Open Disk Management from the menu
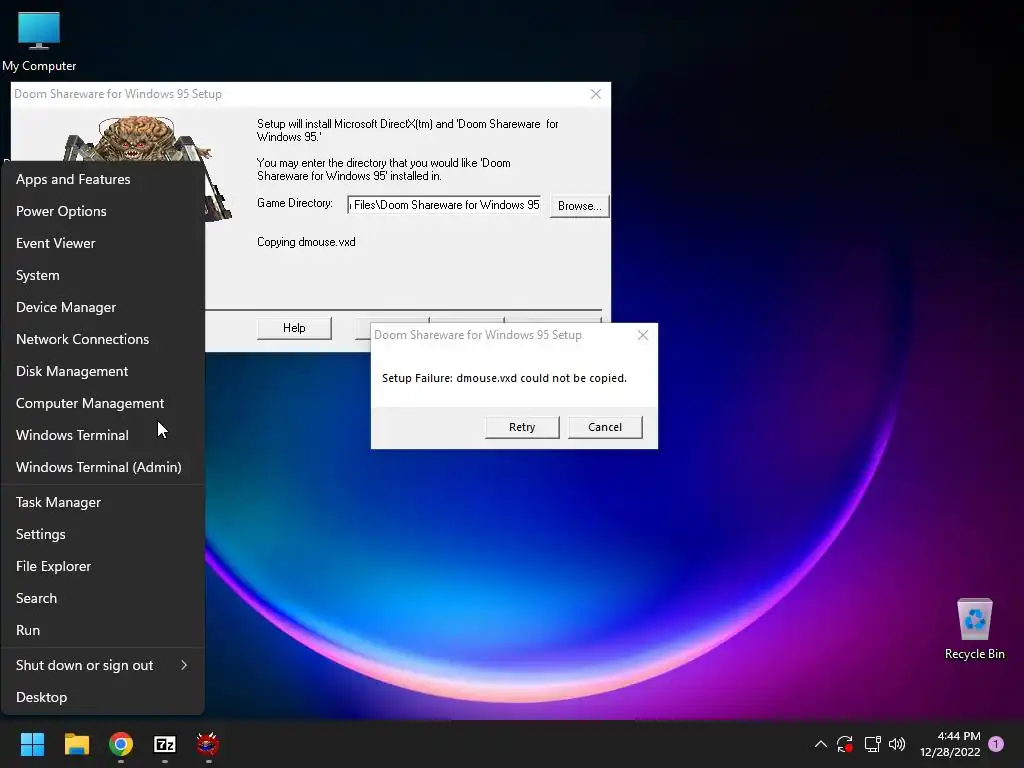Viewport: 1024px width, 768px height. [103, 371]
